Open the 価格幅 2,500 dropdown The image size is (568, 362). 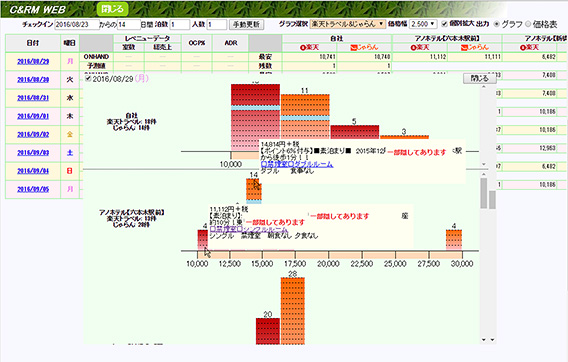point(423,24)
